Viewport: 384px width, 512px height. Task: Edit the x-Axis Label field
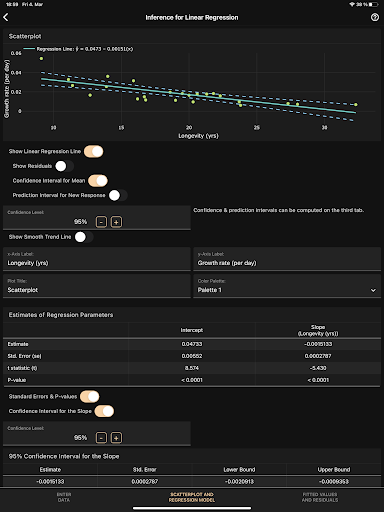click(97, 259)
